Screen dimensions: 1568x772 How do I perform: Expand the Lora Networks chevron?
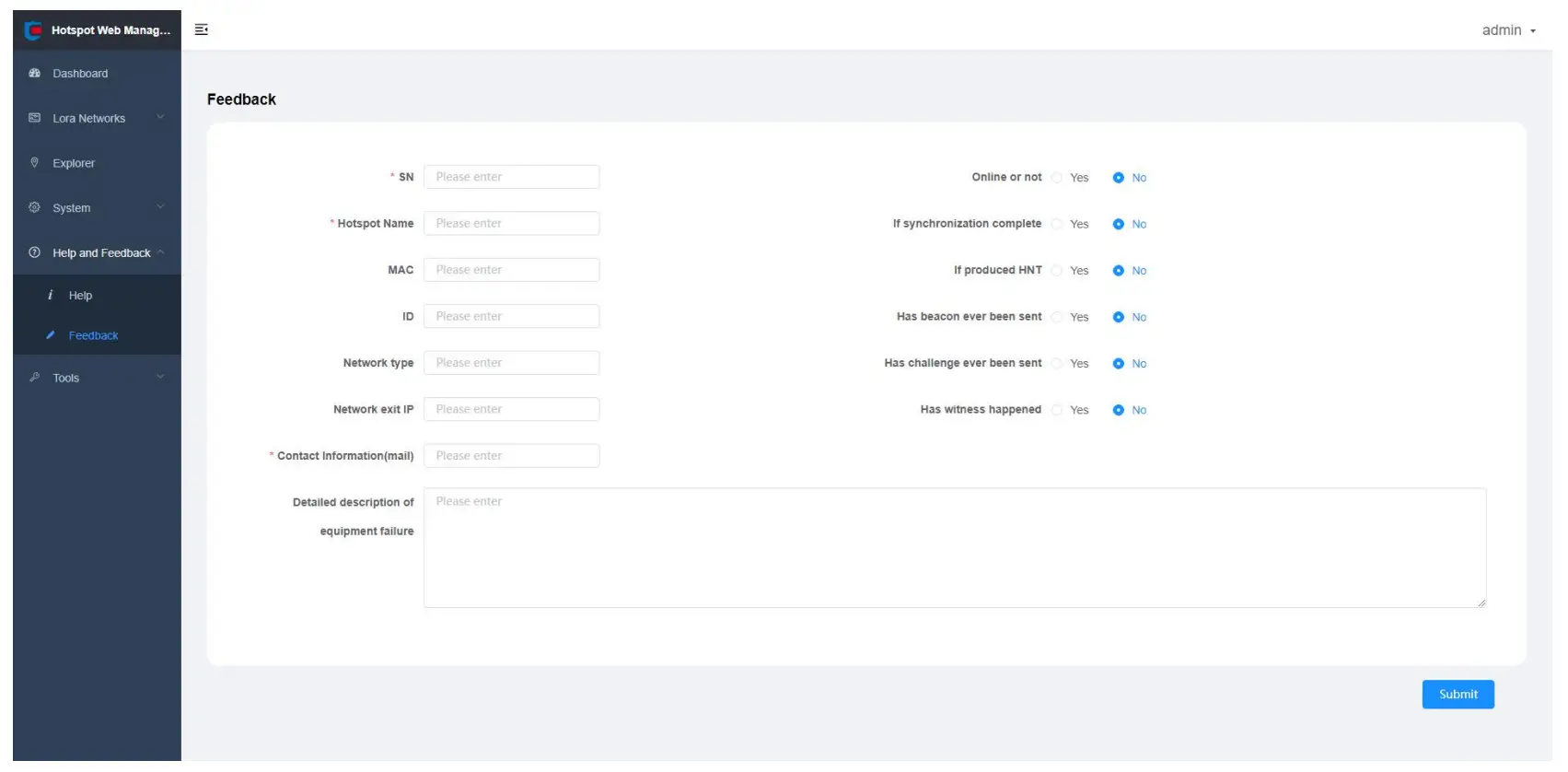point(160,117)
